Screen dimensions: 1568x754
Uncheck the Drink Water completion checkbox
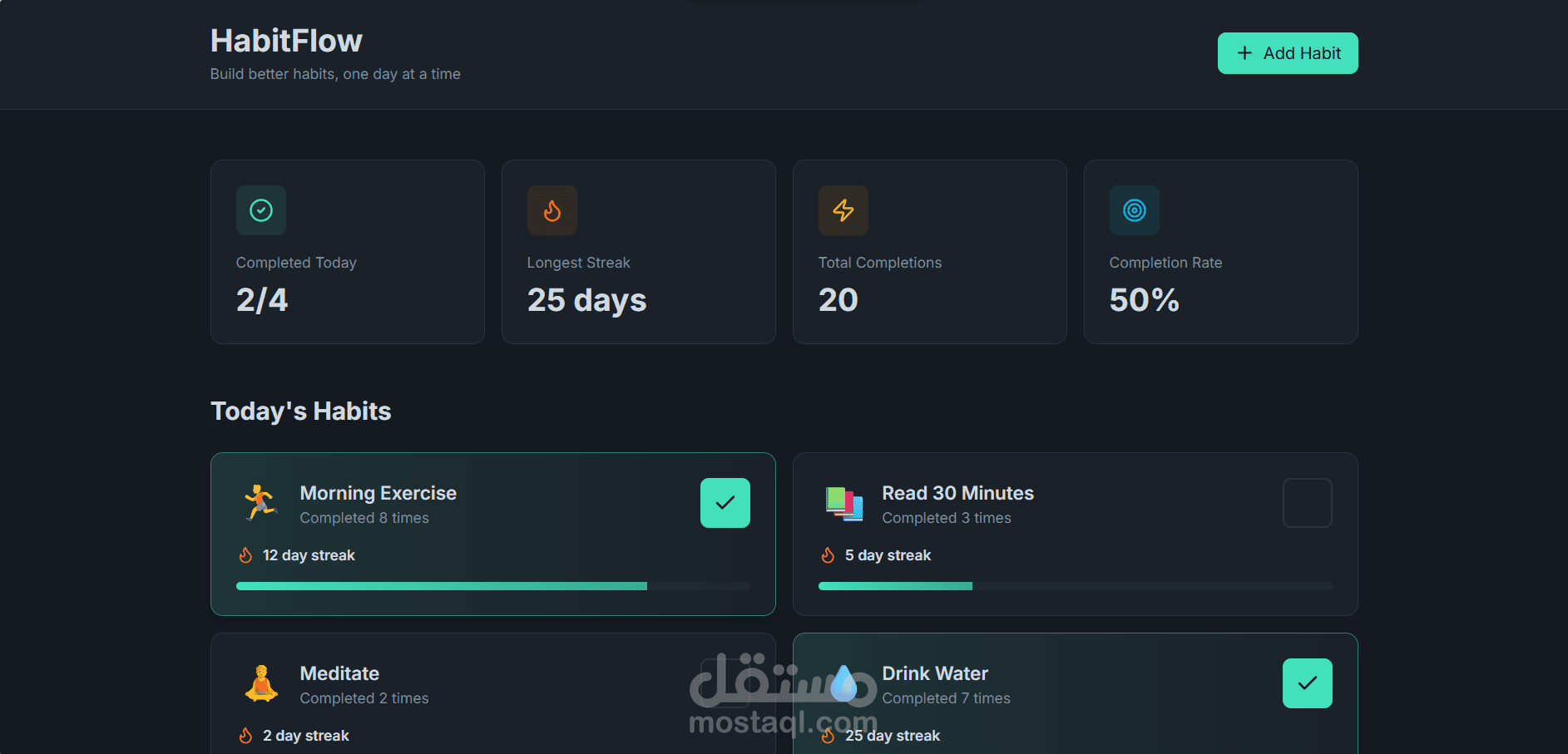[x=1307, y=683]
